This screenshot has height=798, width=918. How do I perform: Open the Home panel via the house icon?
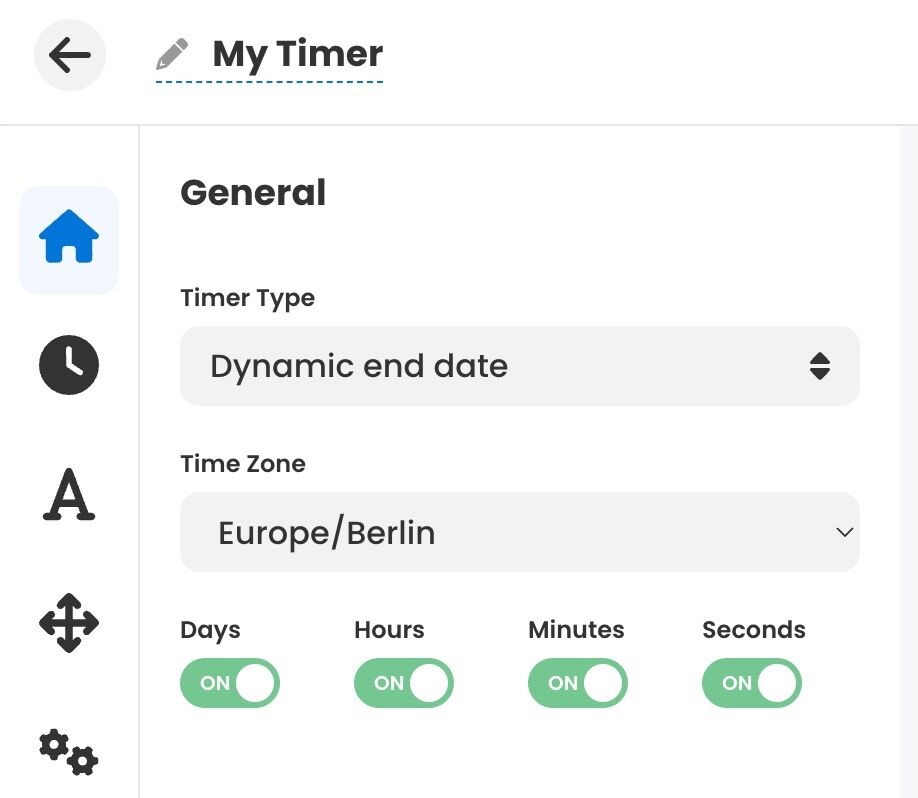[68, 238]
